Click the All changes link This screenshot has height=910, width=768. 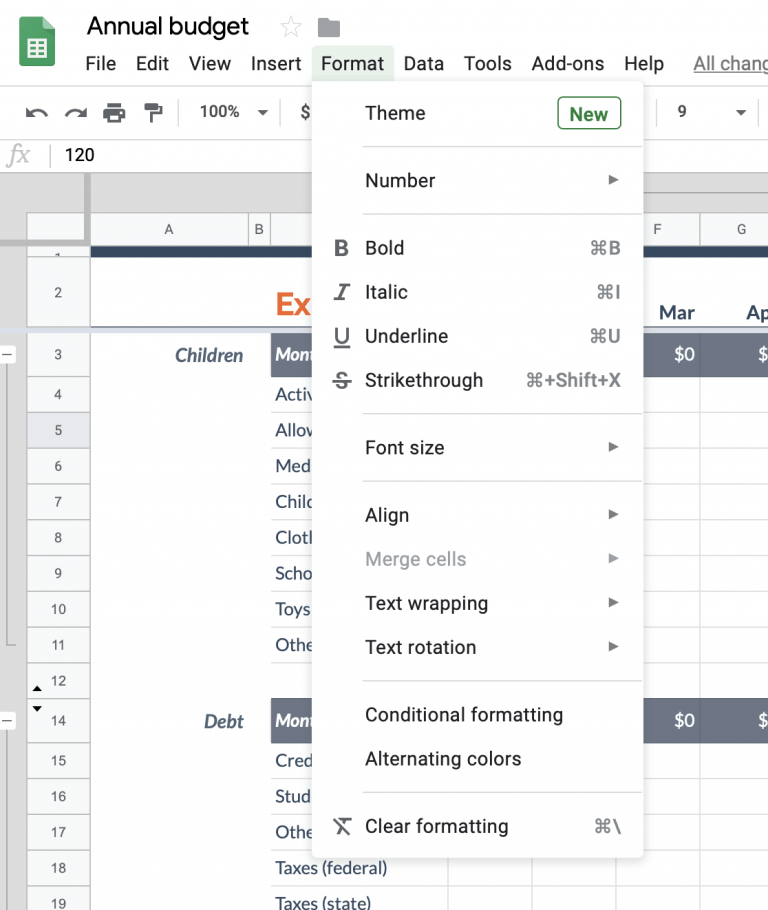[x=729, y=63]
